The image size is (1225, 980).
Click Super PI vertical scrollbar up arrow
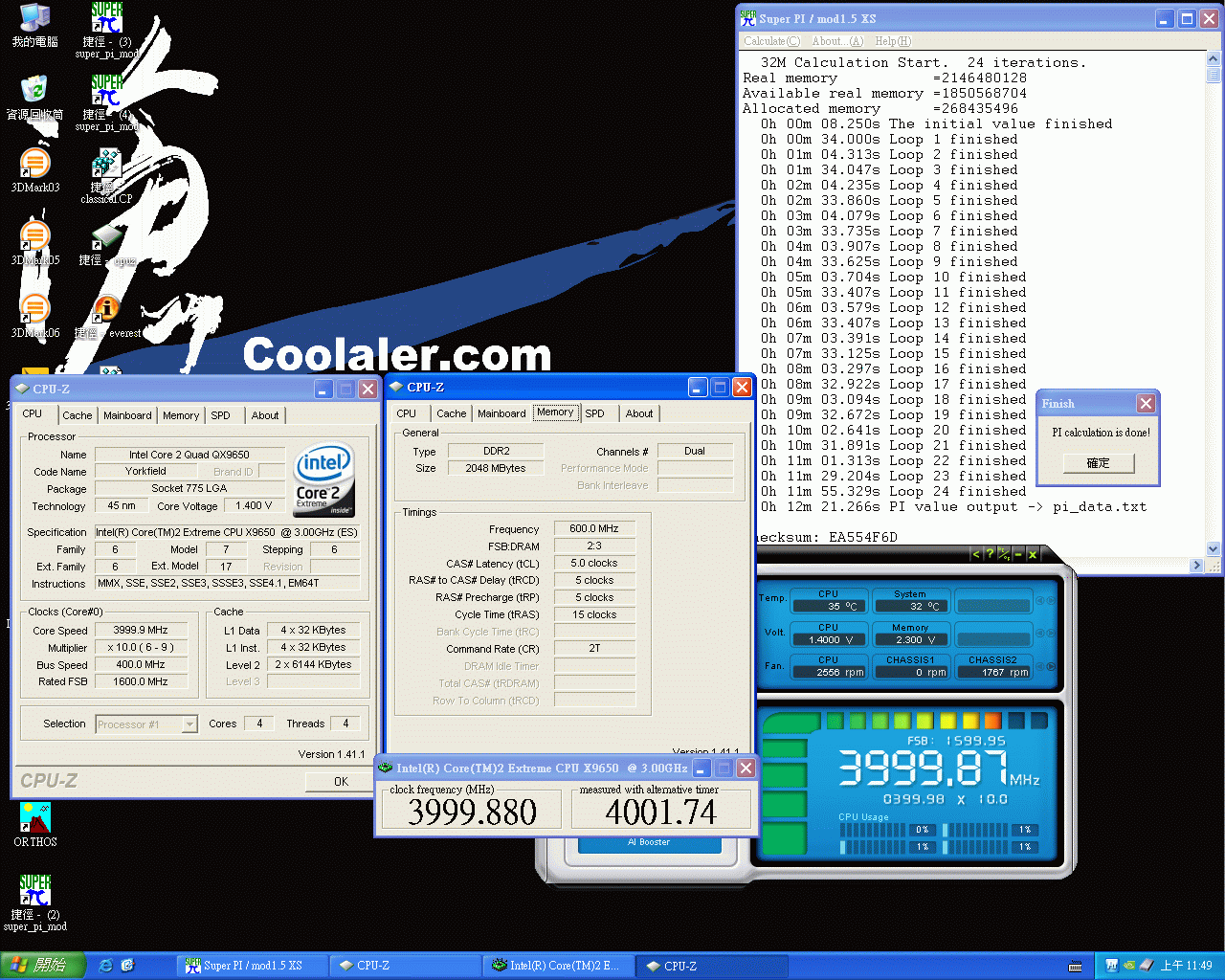tap(1214, 57)
